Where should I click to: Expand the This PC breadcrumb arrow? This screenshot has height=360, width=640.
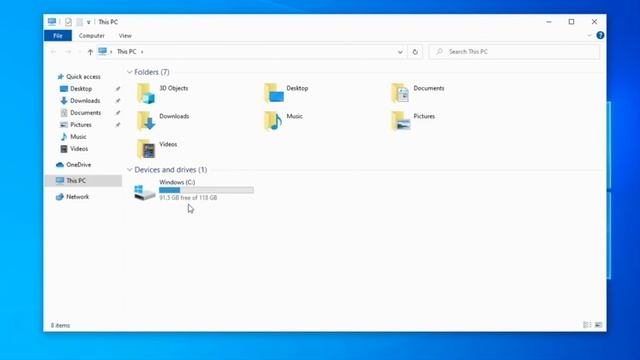pos(142,52)
